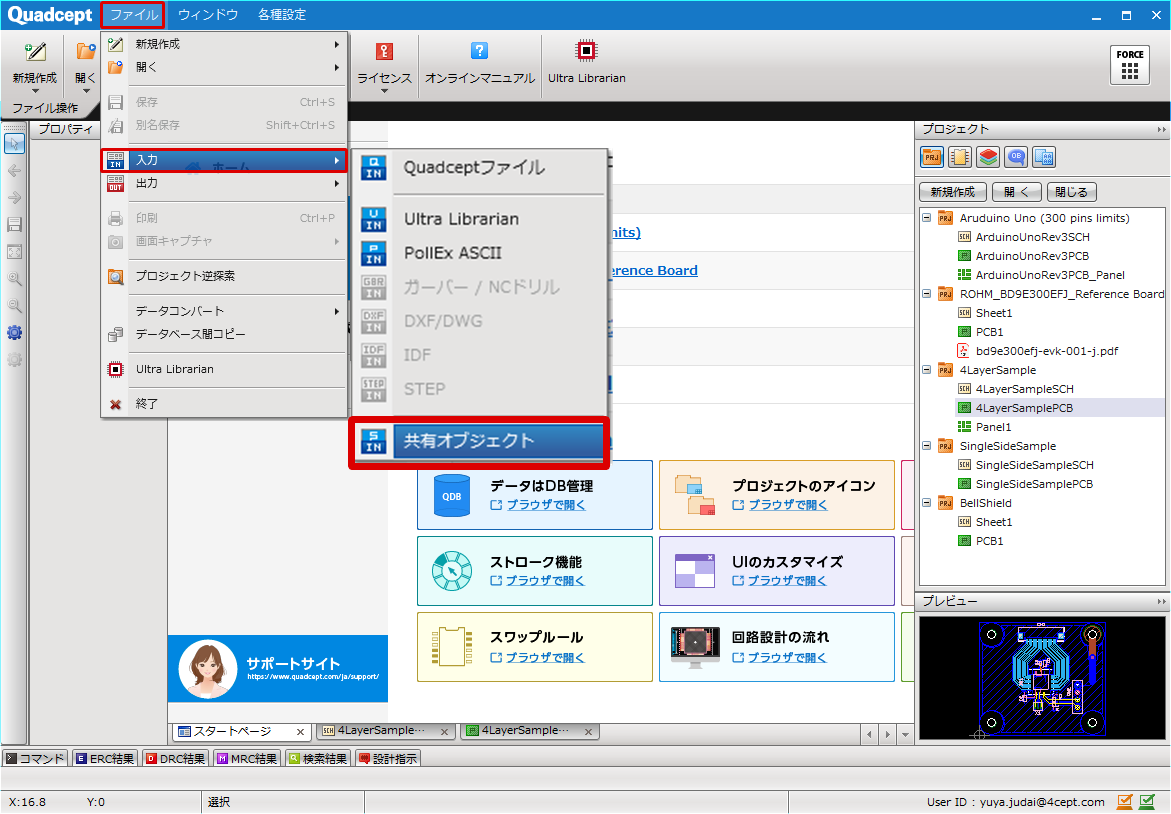
Task: Expand the 出力 submenu in the file menu
Action: click(x=225, y=184)
